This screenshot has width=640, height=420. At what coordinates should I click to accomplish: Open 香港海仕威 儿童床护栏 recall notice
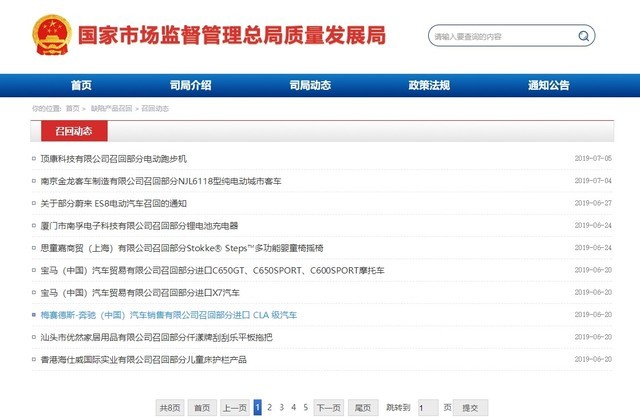pyautogui.click(x=144, y=360)
